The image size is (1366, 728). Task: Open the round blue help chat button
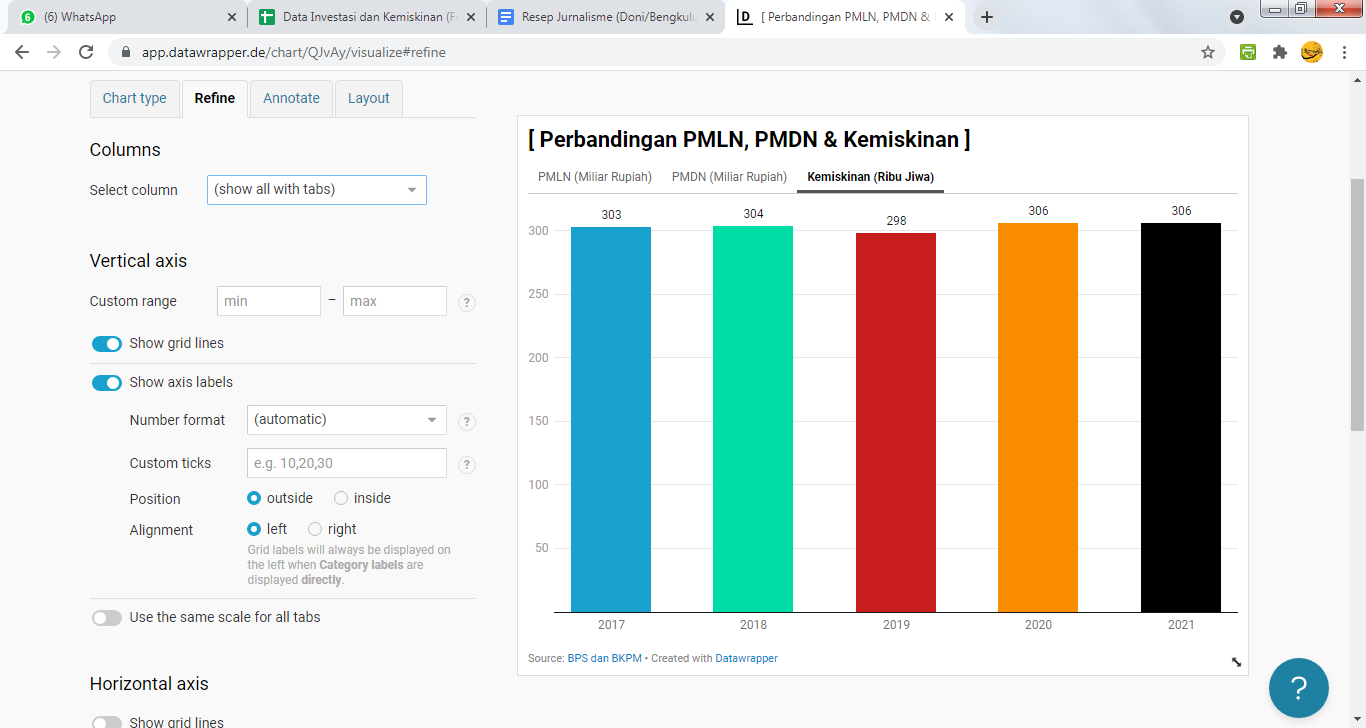tap(1298, 688)
